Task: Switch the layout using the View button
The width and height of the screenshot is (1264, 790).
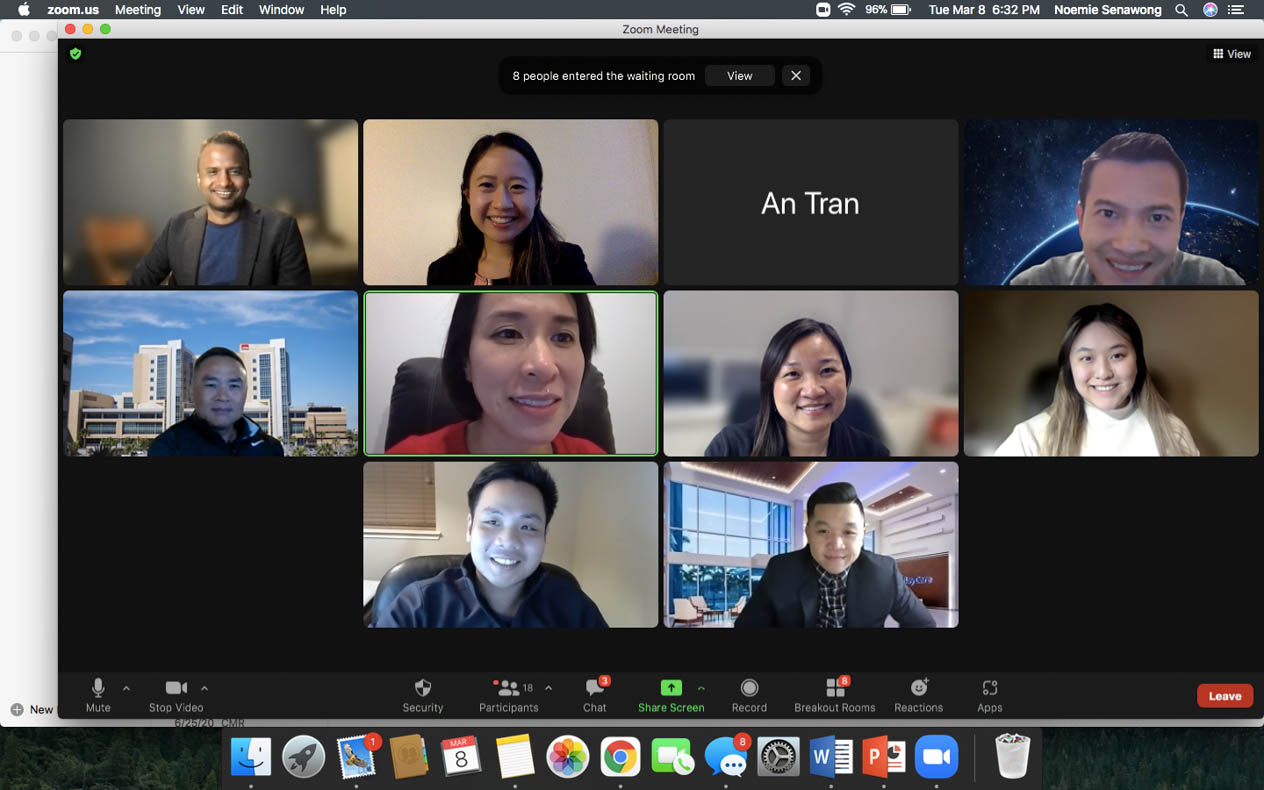Action: click(1232, 54)
